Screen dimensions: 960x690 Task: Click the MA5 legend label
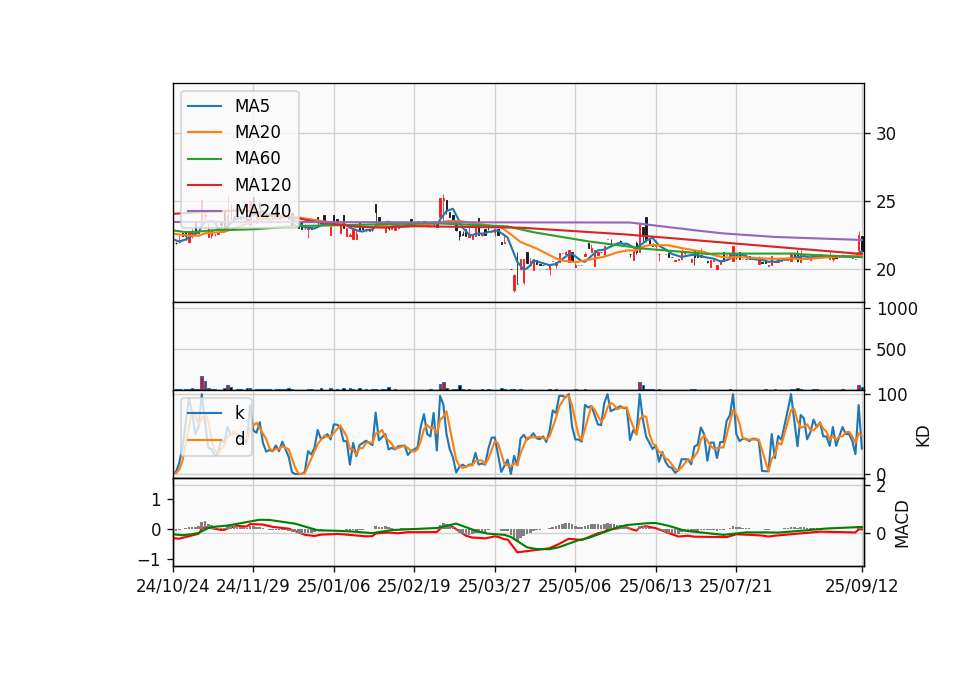[252, 106]
